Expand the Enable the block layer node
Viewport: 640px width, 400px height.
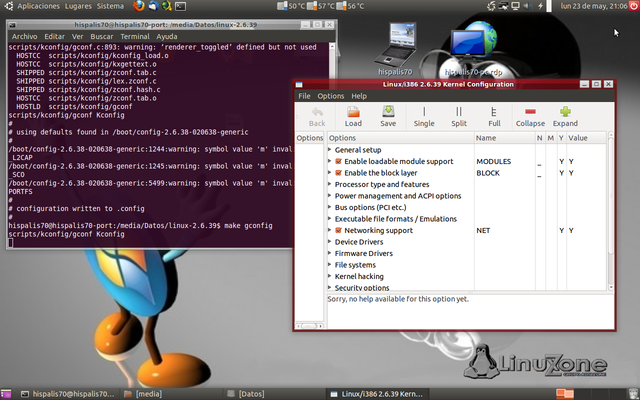tap(330, 173)
